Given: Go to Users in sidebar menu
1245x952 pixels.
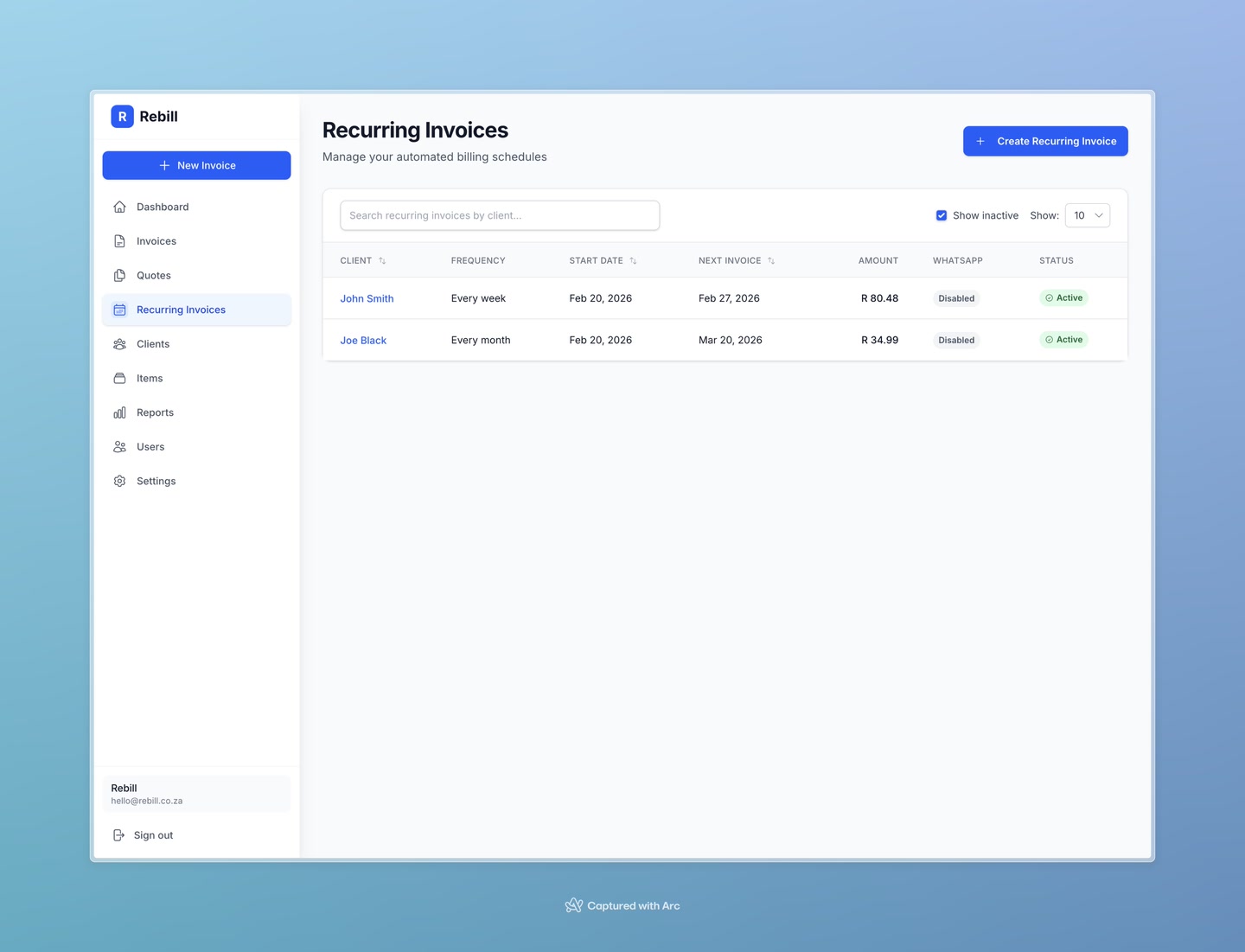Looking at the screenshot, I should point(150,447).
